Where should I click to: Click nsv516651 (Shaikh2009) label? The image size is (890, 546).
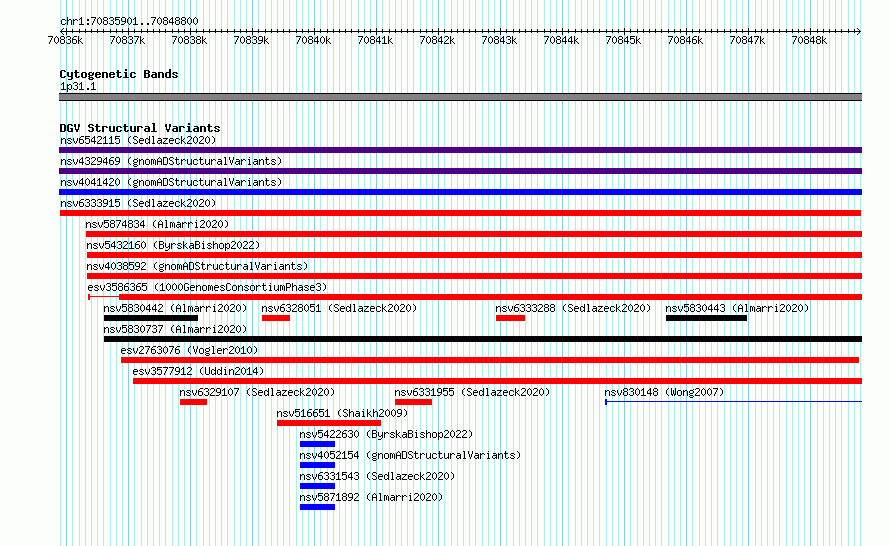[342, 413]
